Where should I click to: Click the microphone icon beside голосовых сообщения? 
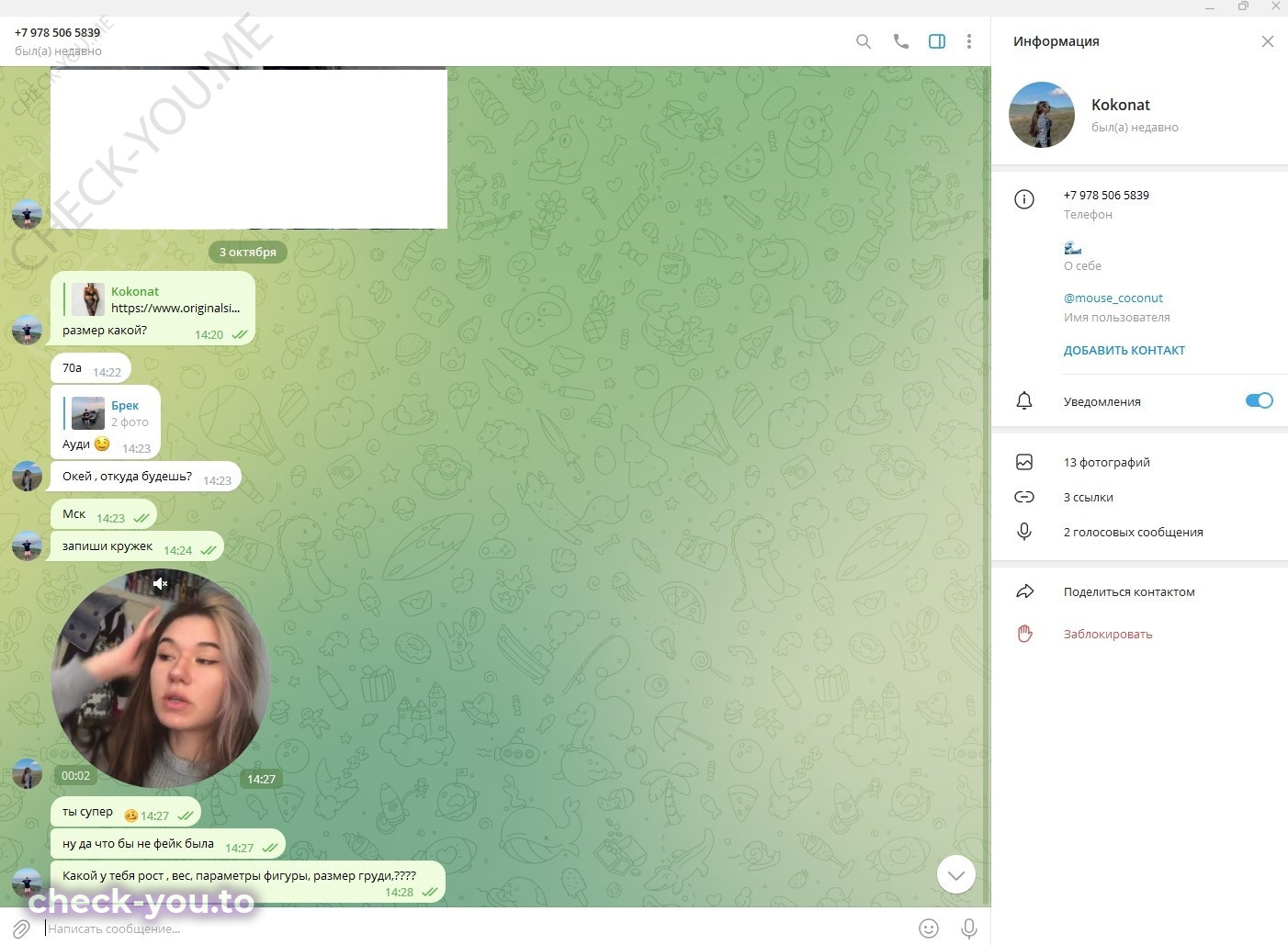[x=1024, y=532]
